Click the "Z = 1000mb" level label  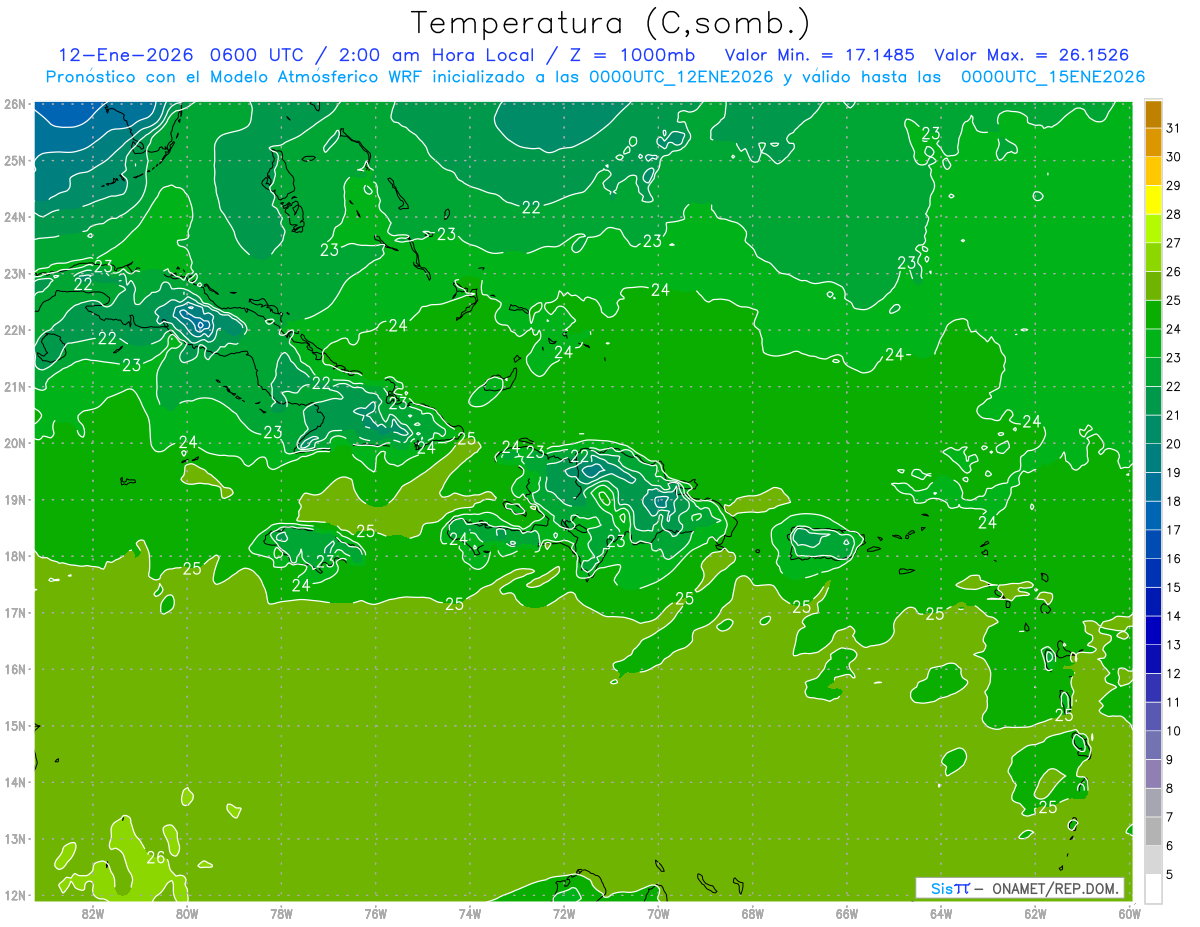632,55
